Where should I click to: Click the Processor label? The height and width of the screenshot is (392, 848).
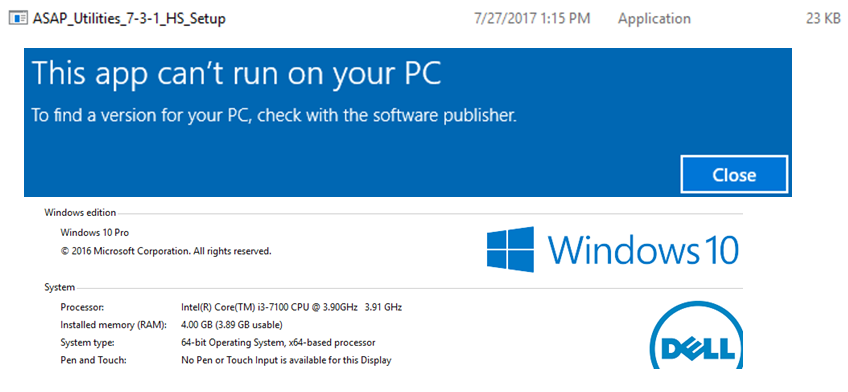[x=82, y=308]
